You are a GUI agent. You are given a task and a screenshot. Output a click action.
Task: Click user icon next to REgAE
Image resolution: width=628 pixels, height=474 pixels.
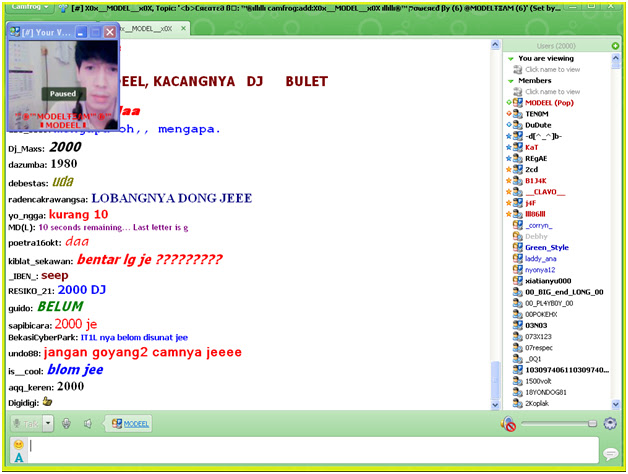coord(518,158)
